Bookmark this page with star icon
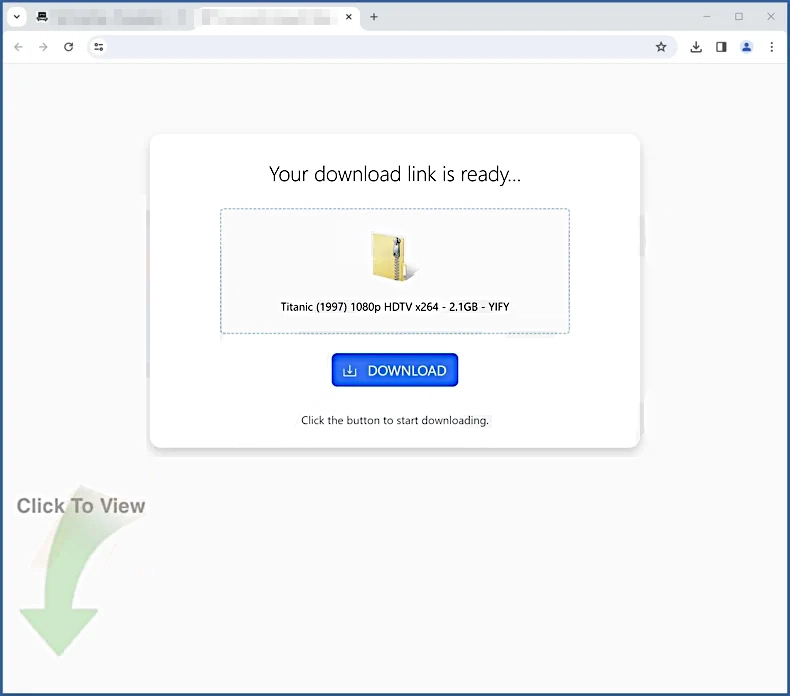The width and height of the screenshot is (790, 696). [661, 47]
